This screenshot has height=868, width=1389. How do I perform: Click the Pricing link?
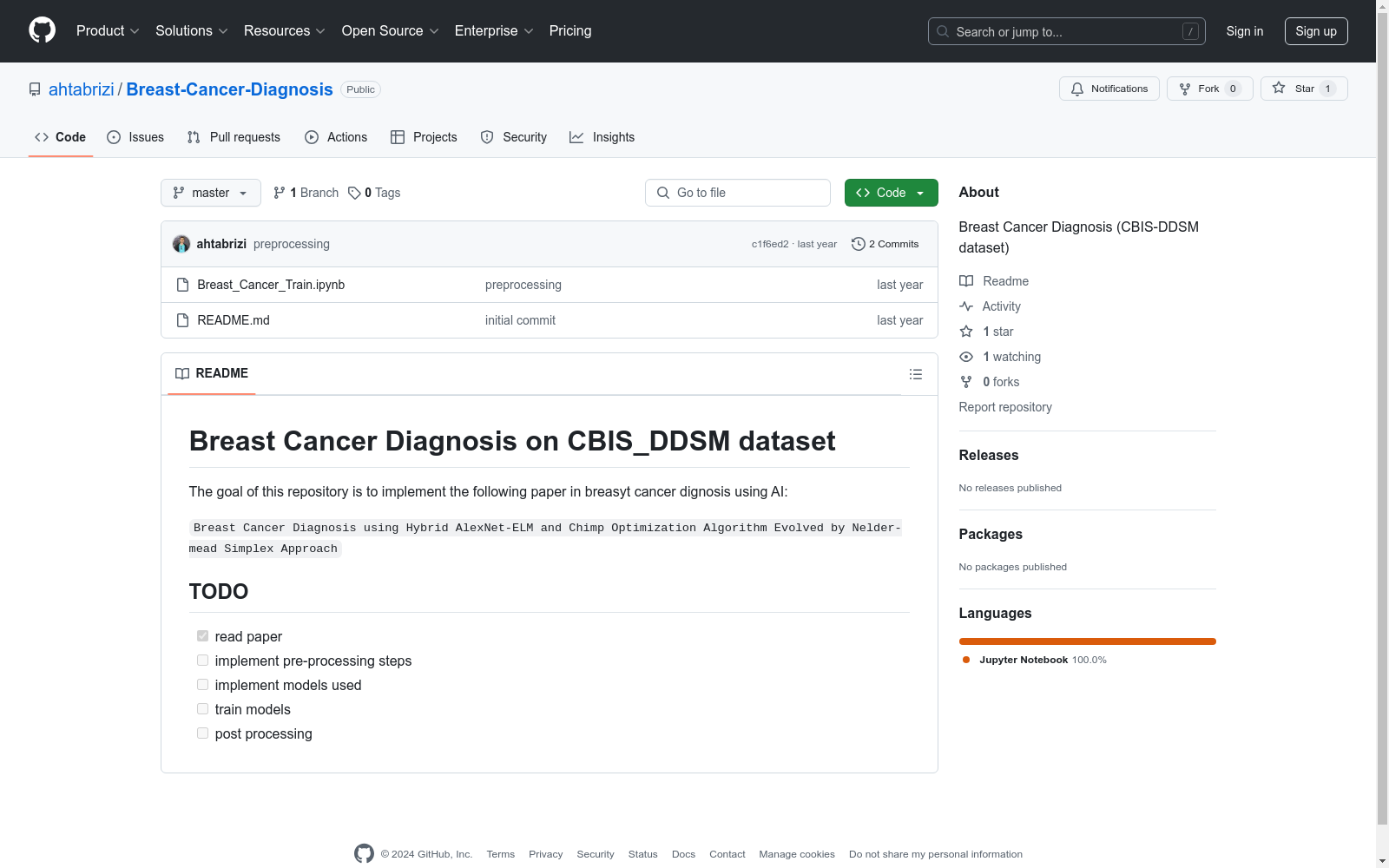coord(570,31)
